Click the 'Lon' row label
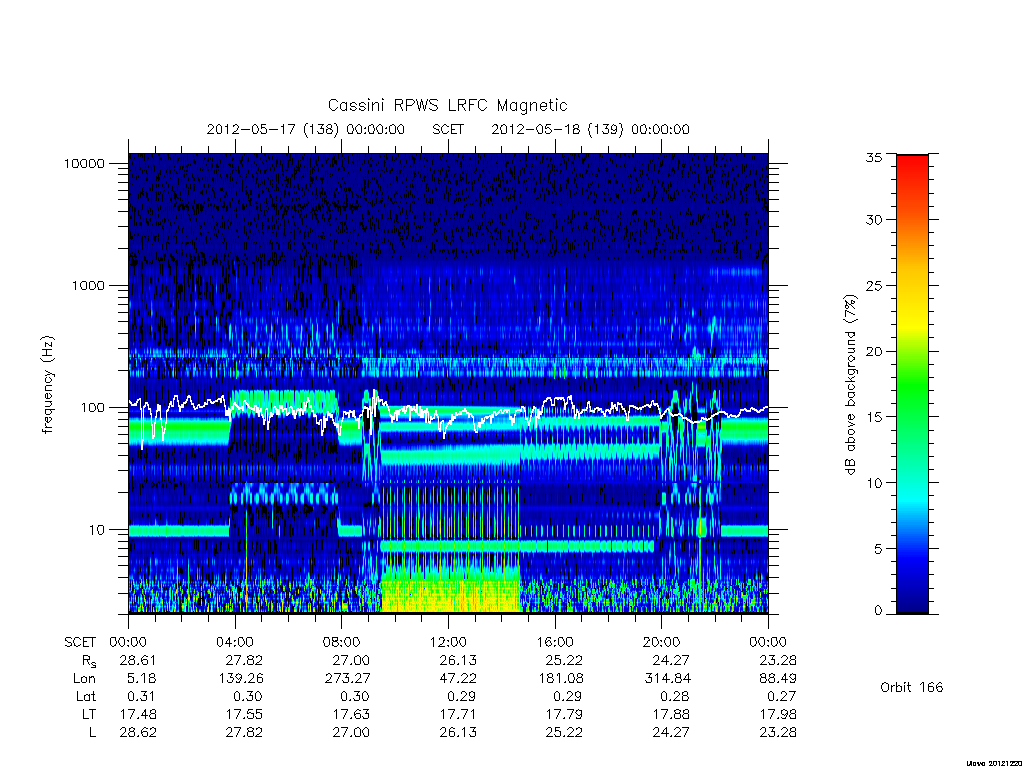 85,679
